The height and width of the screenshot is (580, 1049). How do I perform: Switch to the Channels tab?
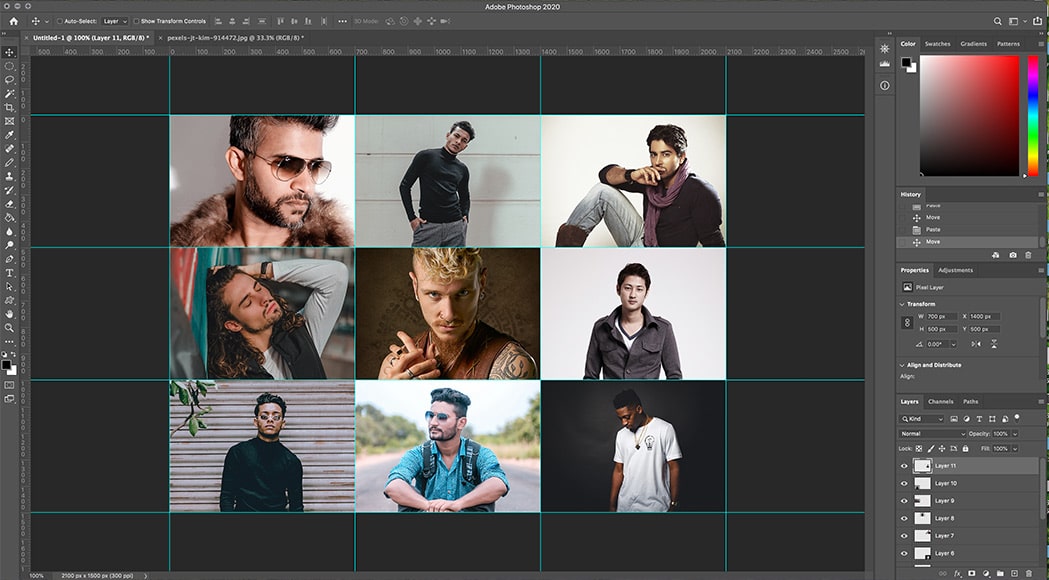[941, 401]
